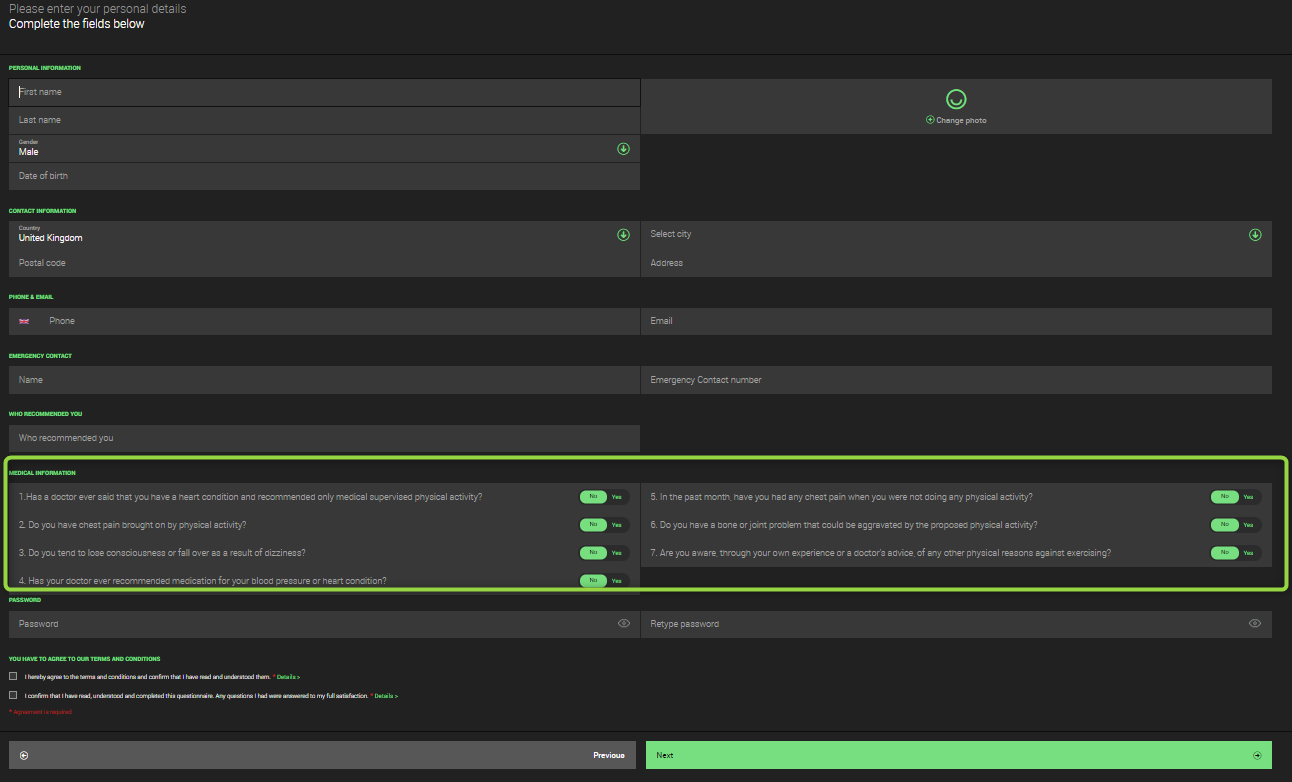Click the UK flag in Phone field
The width and height of the screenshot is (1292, 782).
[24, 321]
